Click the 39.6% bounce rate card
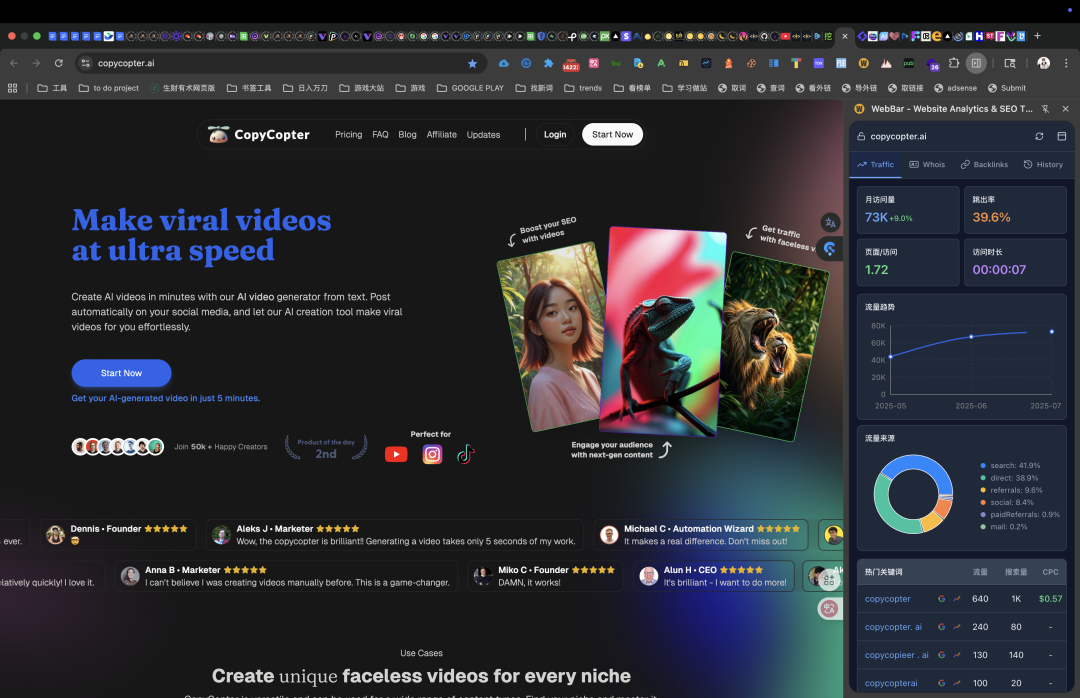 click(x=1015, y=209)
